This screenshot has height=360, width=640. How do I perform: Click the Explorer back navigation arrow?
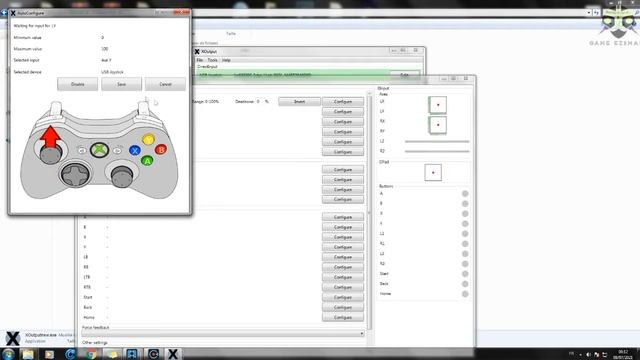pos(4,13)
